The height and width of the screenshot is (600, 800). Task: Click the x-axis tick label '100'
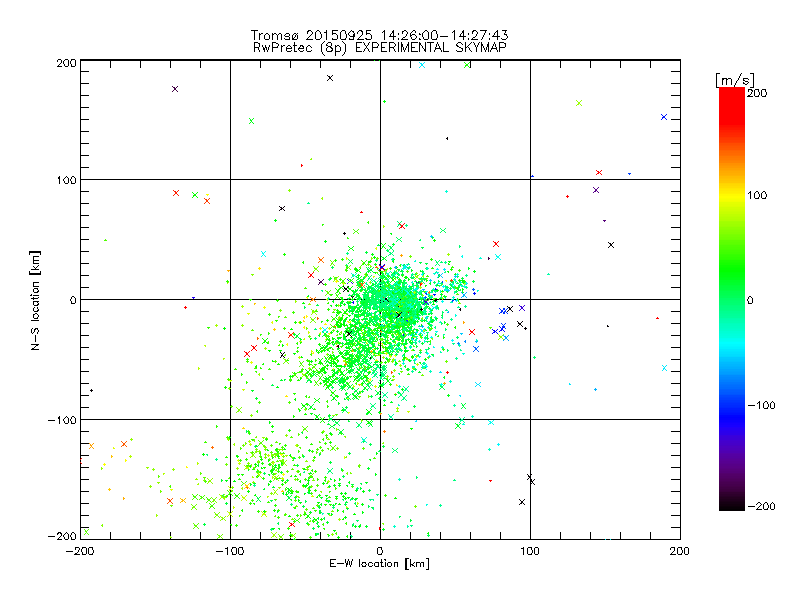pyautogui.click(x=530, y=551)
